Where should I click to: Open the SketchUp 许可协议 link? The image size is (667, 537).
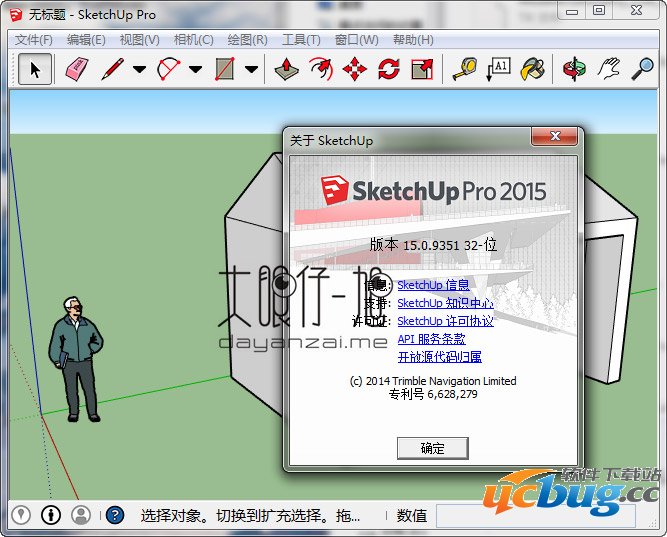445,321
